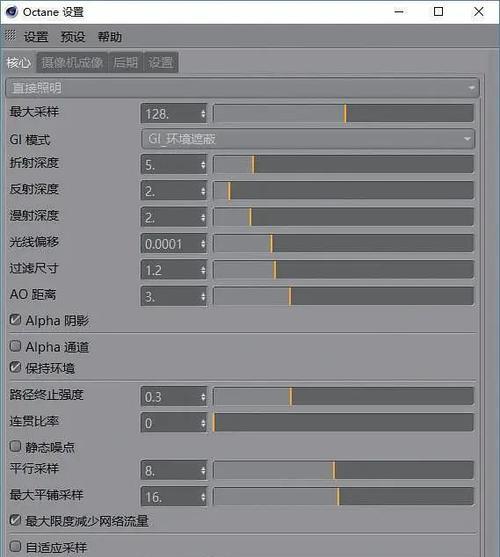Open the 帮助 menu
Image resolution: width=500 pixels, height=557 pixels.
tap(110, 37)
